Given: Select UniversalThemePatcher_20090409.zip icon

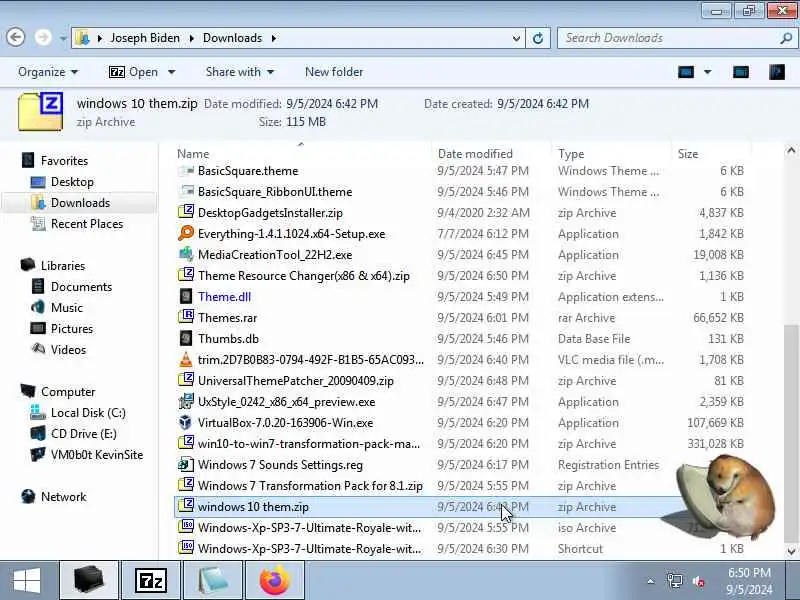Looking at the screenshot, I should pos(186,380).
